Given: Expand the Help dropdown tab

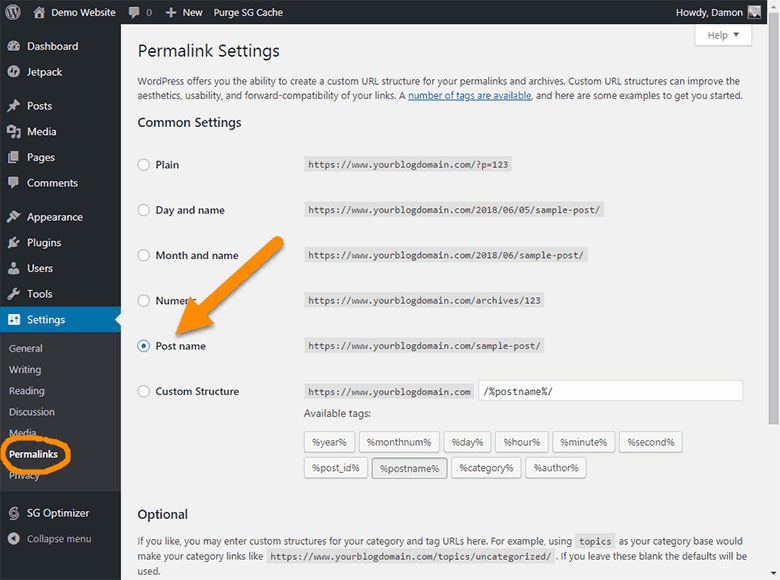Looking at the screenshot, I should [x=723, y=35].
